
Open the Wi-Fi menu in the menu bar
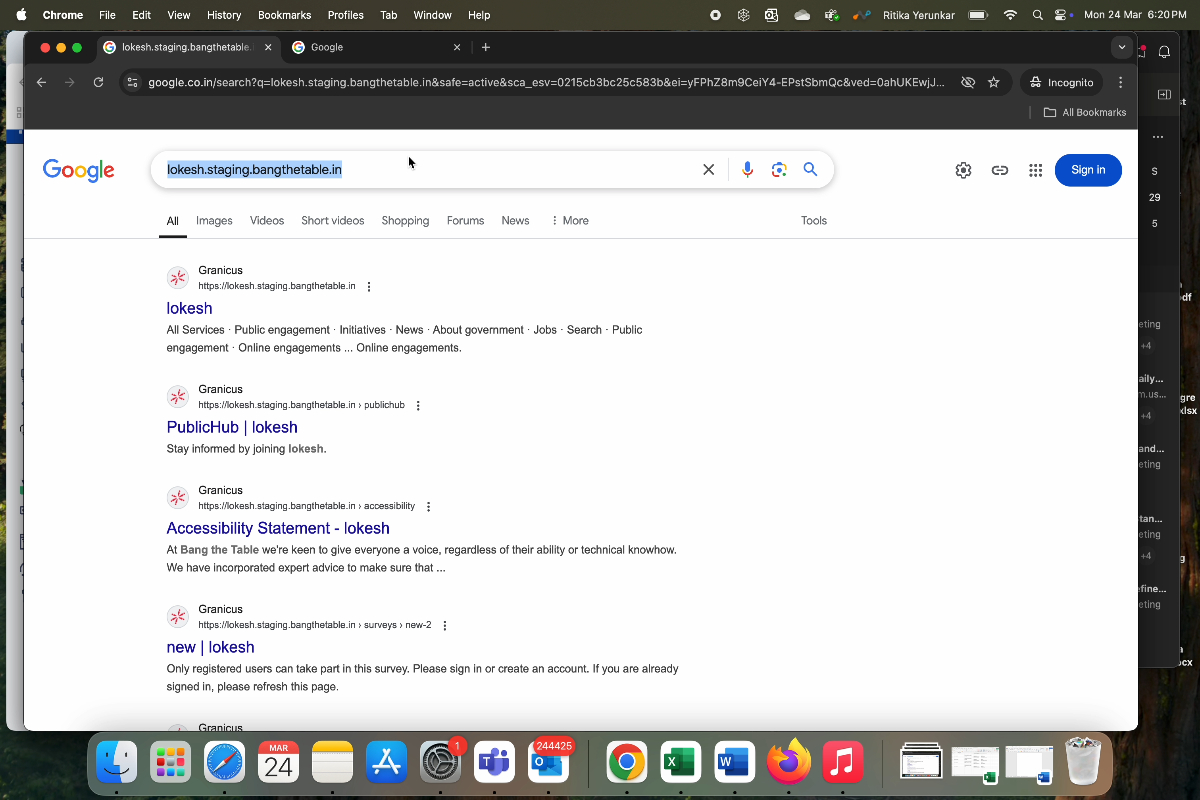pos(1010,15)
